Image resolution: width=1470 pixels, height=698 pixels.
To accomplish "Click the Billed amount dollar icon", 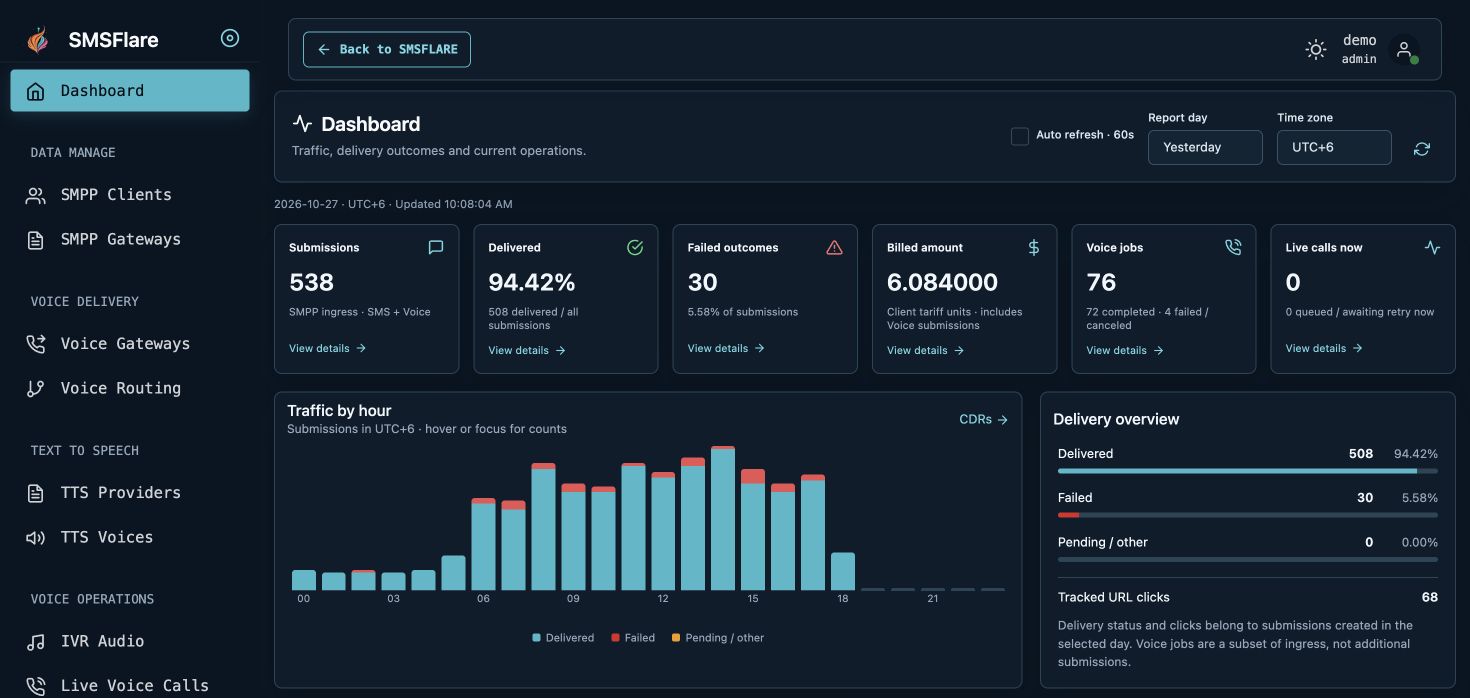I will pyautogui.click(x=1034, y=247).
